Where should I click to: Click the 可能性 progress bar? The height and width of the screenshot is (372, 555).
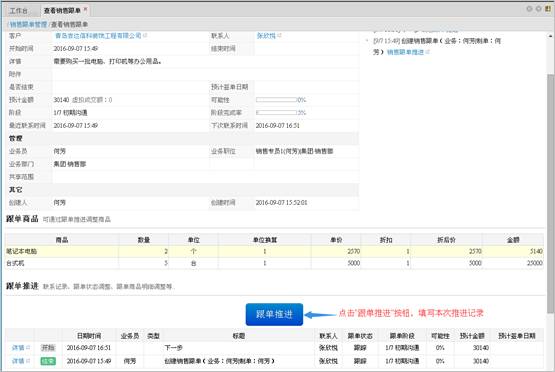[276, 100]
